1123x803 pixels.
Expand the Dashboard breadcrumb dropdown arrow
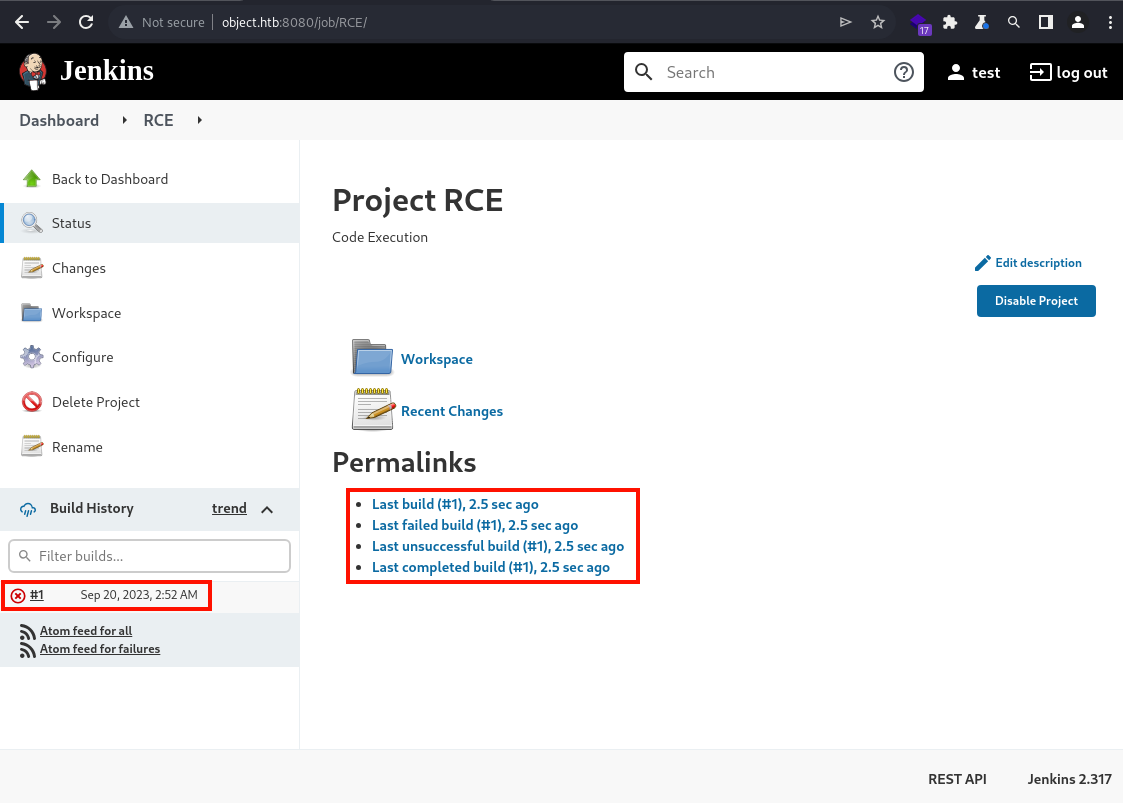[125, 120]
